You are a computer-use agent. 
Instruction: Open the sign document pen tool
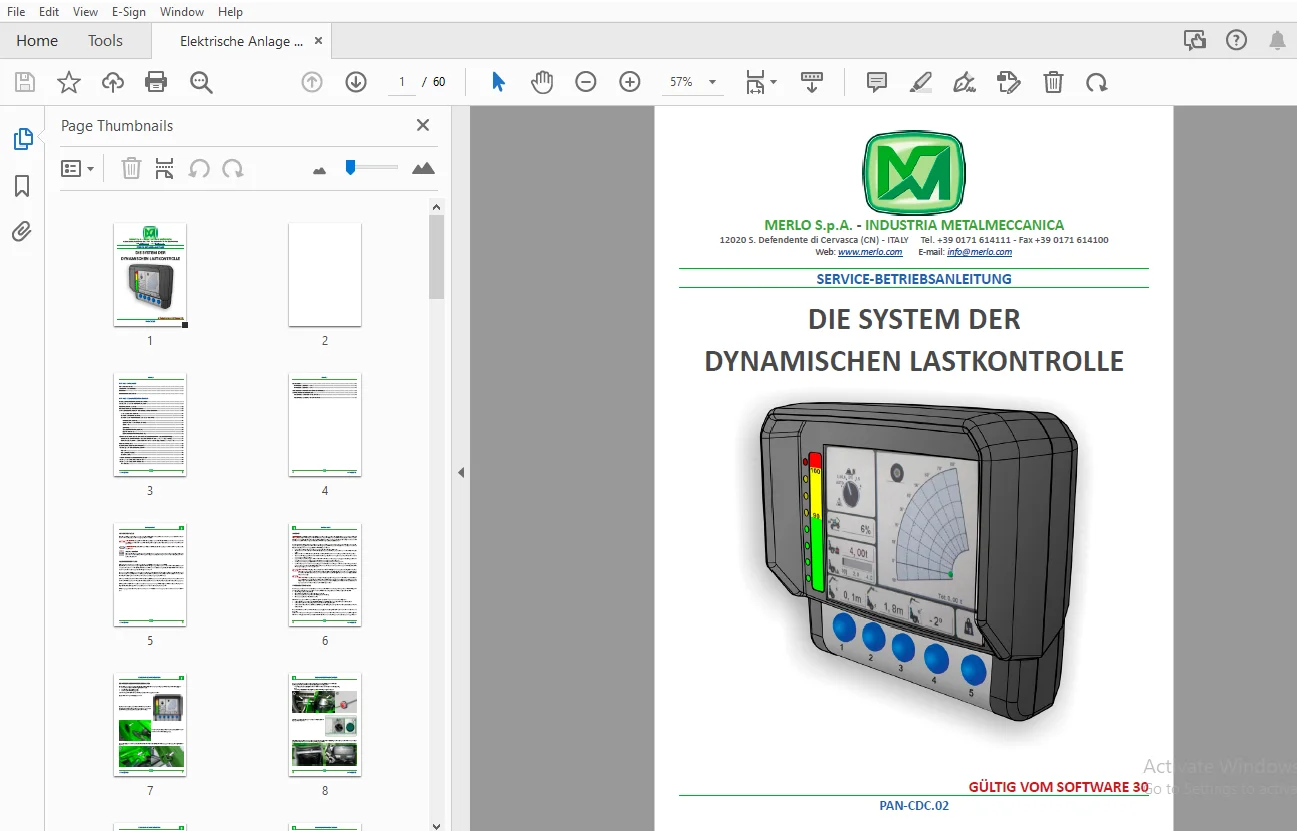coord(965,82)
